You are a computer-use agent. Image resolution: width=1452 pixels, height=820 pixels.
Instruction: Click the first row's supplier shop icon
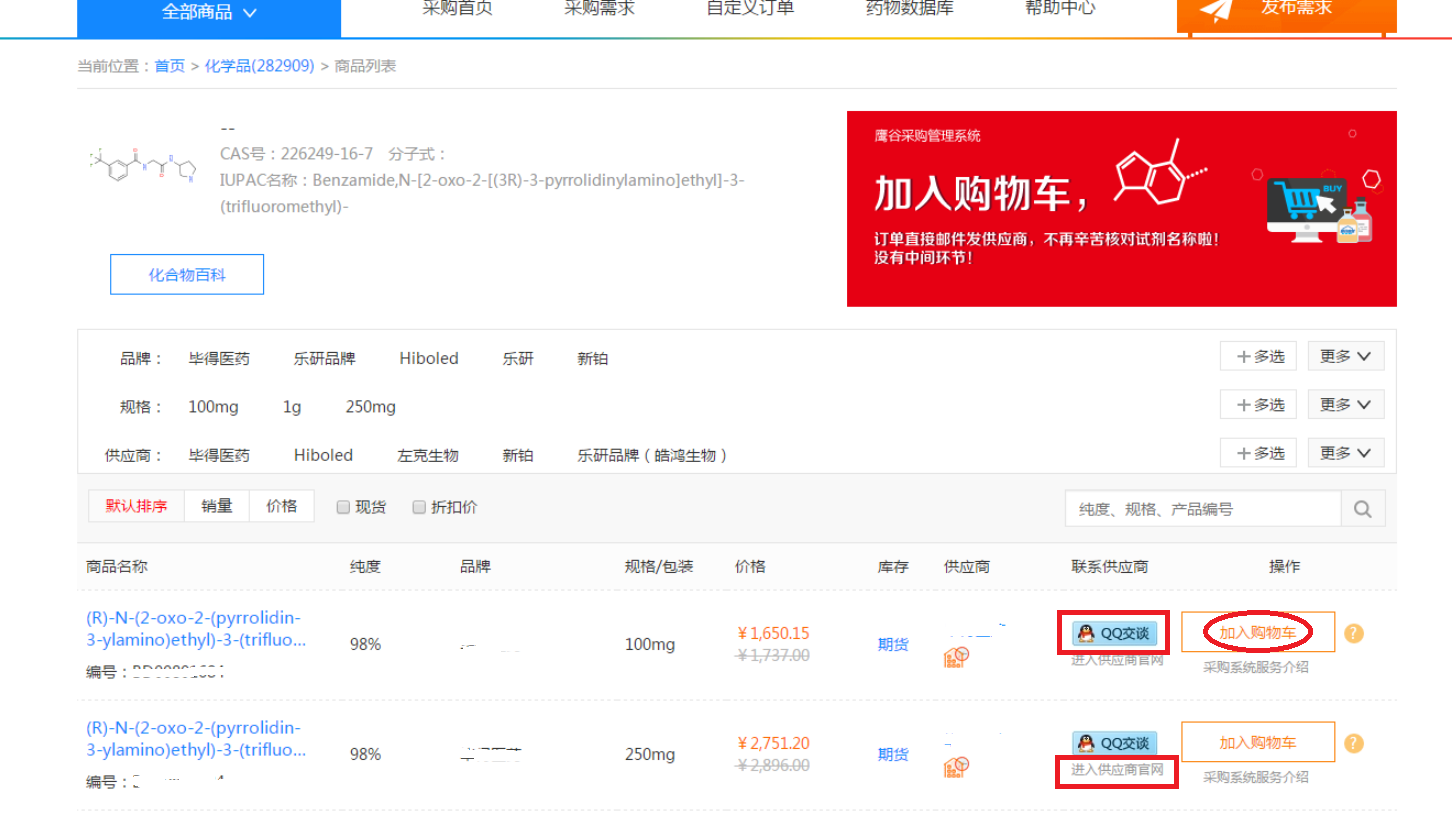tap(957, 657)
